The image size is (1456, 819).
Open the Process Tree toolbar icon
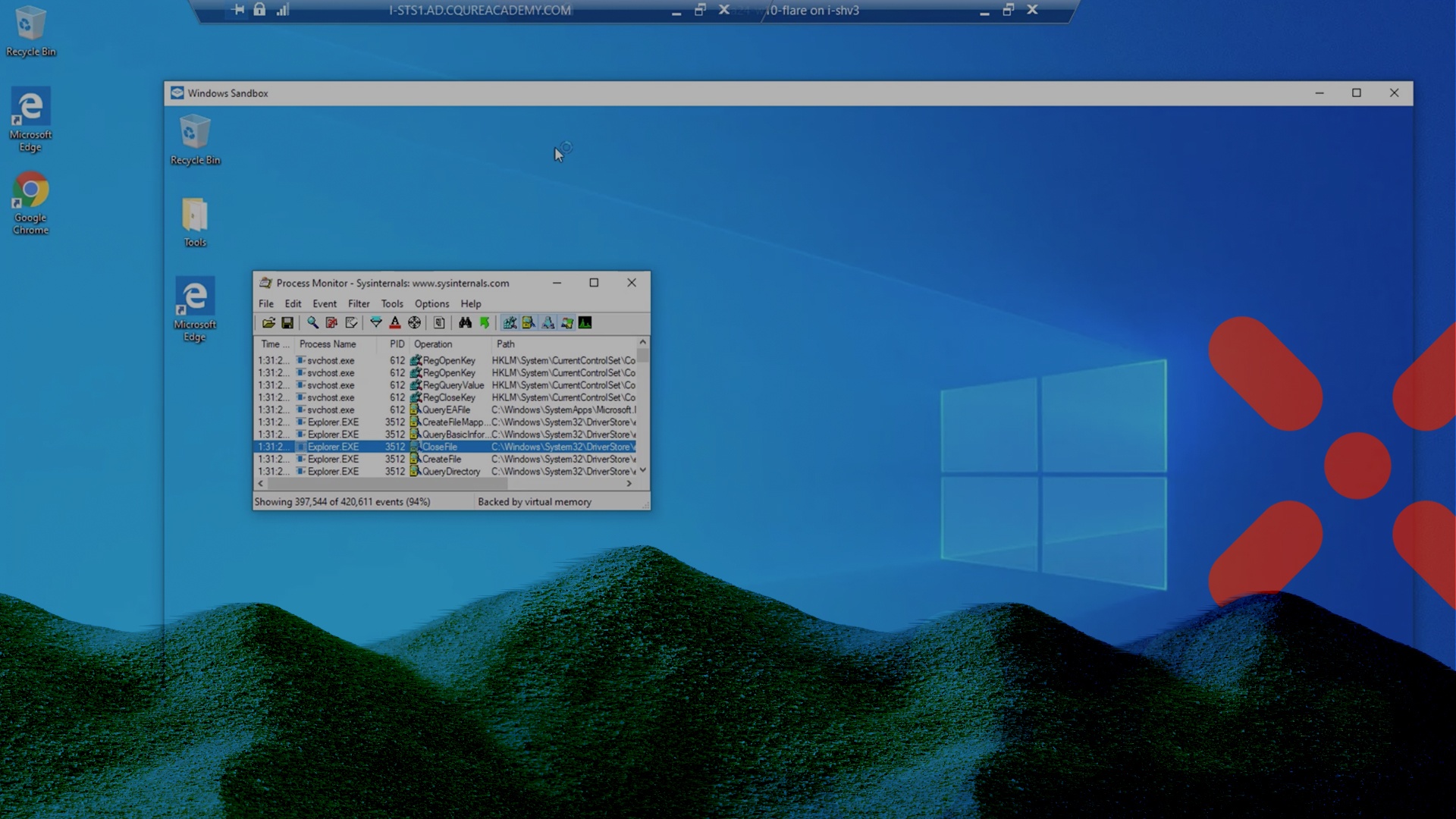pyautogui.click(x=439, y=323)
